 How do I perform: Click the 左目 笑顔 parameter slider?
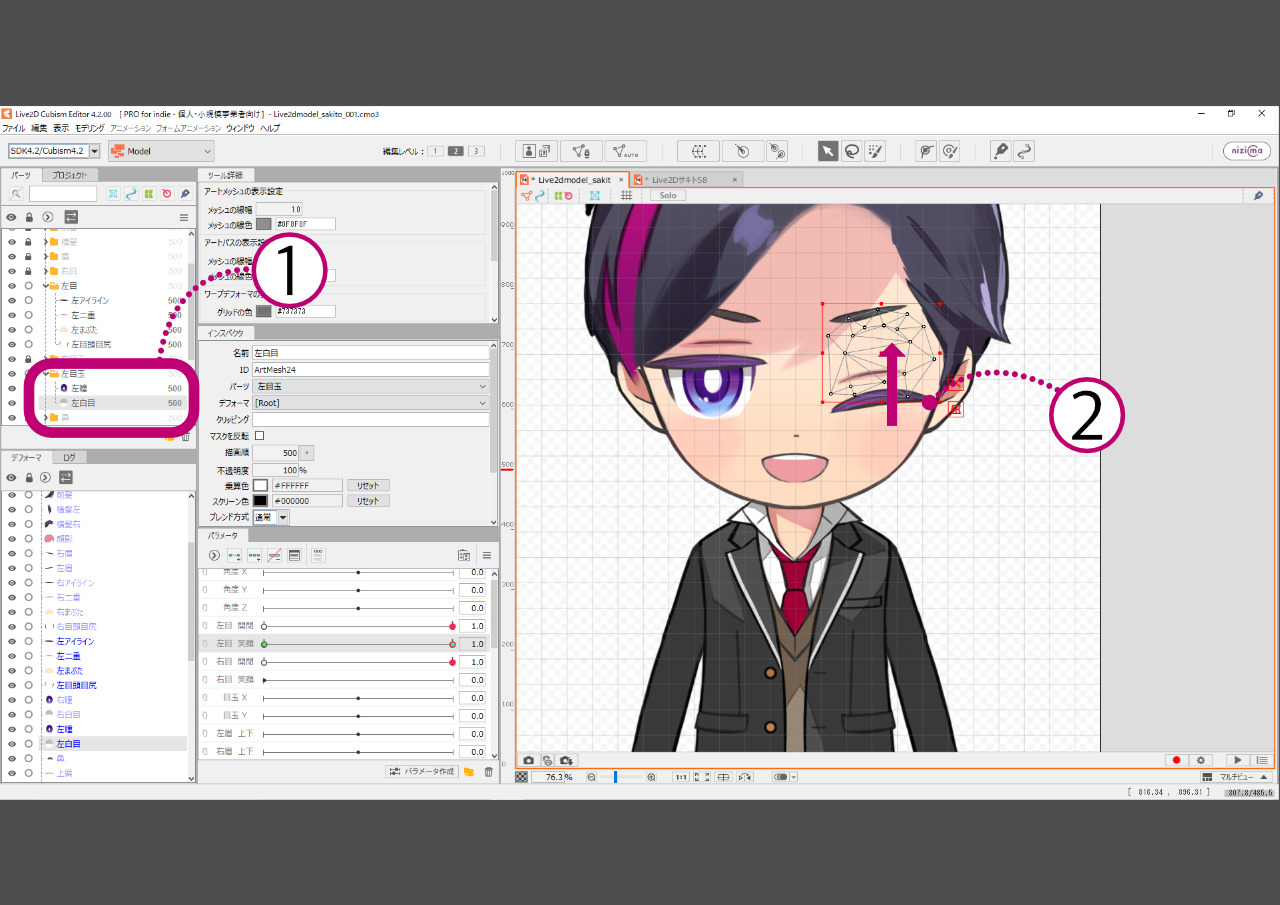click(x=358, y=644)
